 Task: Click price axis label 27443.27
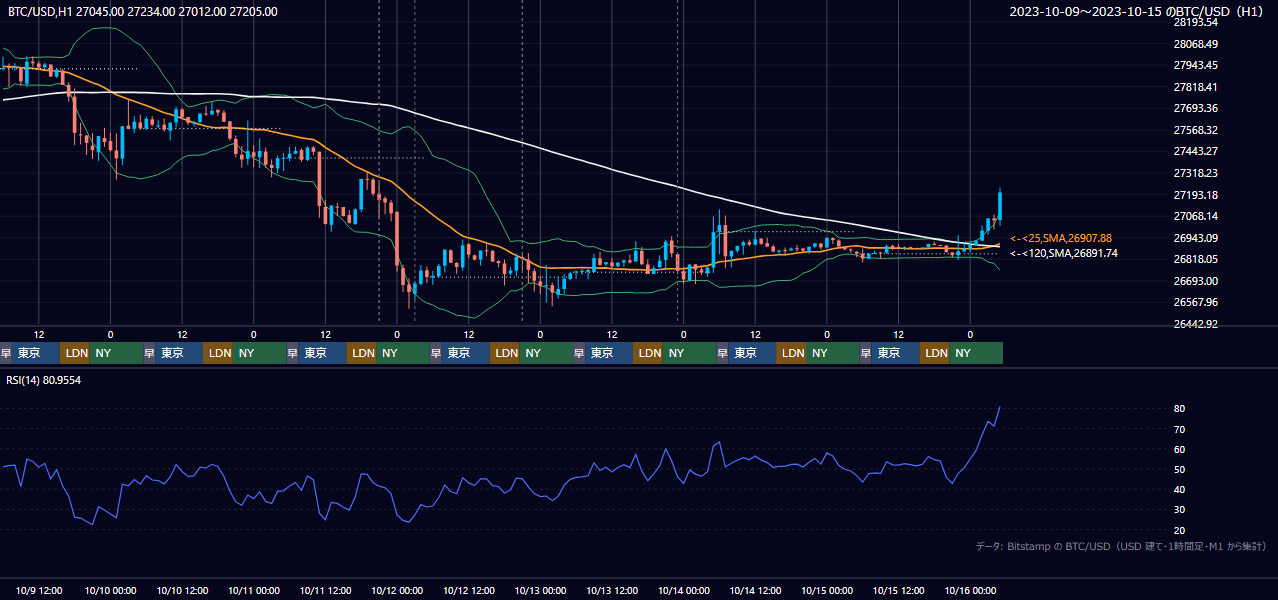(1195, 151)
